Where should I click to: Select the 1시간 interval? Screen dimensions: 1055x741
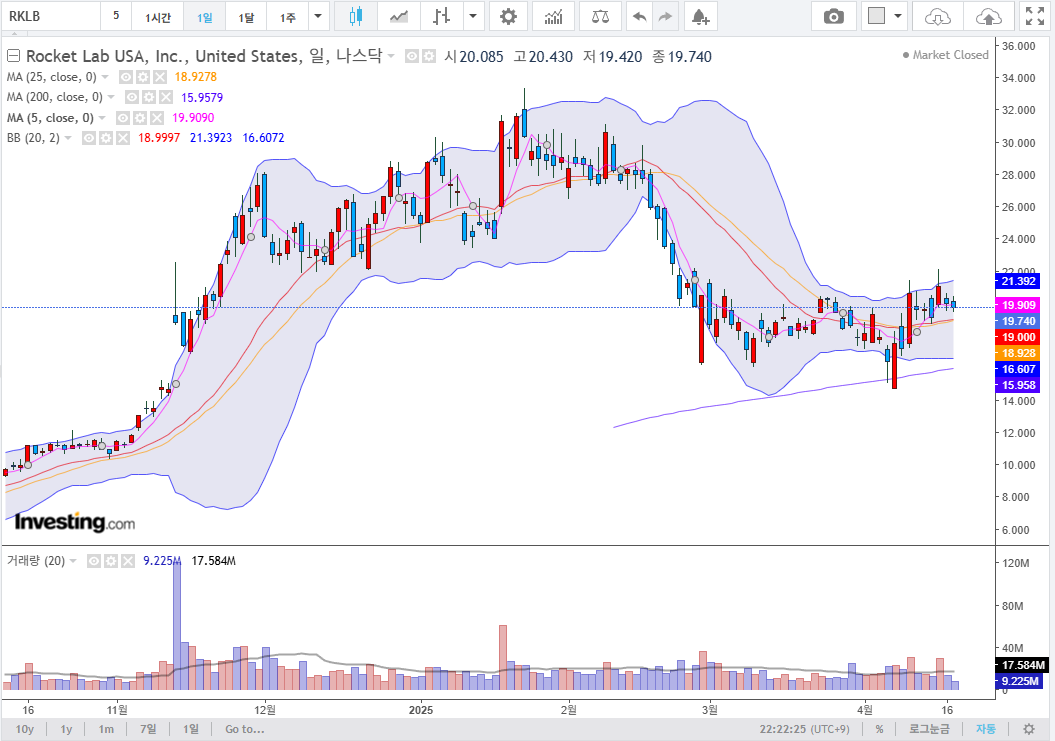tap(158, 16)
